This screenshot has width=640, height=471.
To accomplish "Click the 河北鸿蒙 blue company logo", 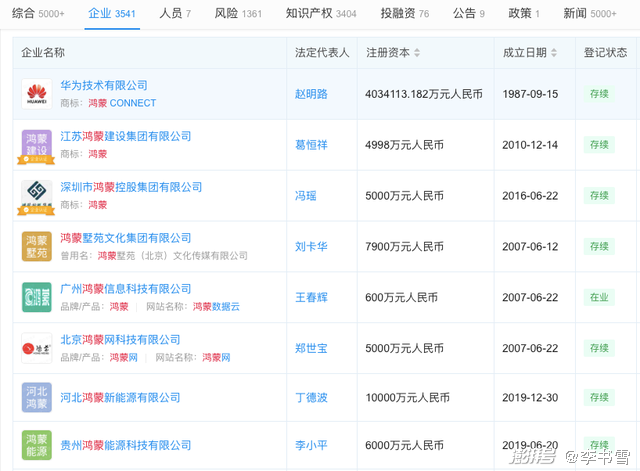I will [37, 397].
